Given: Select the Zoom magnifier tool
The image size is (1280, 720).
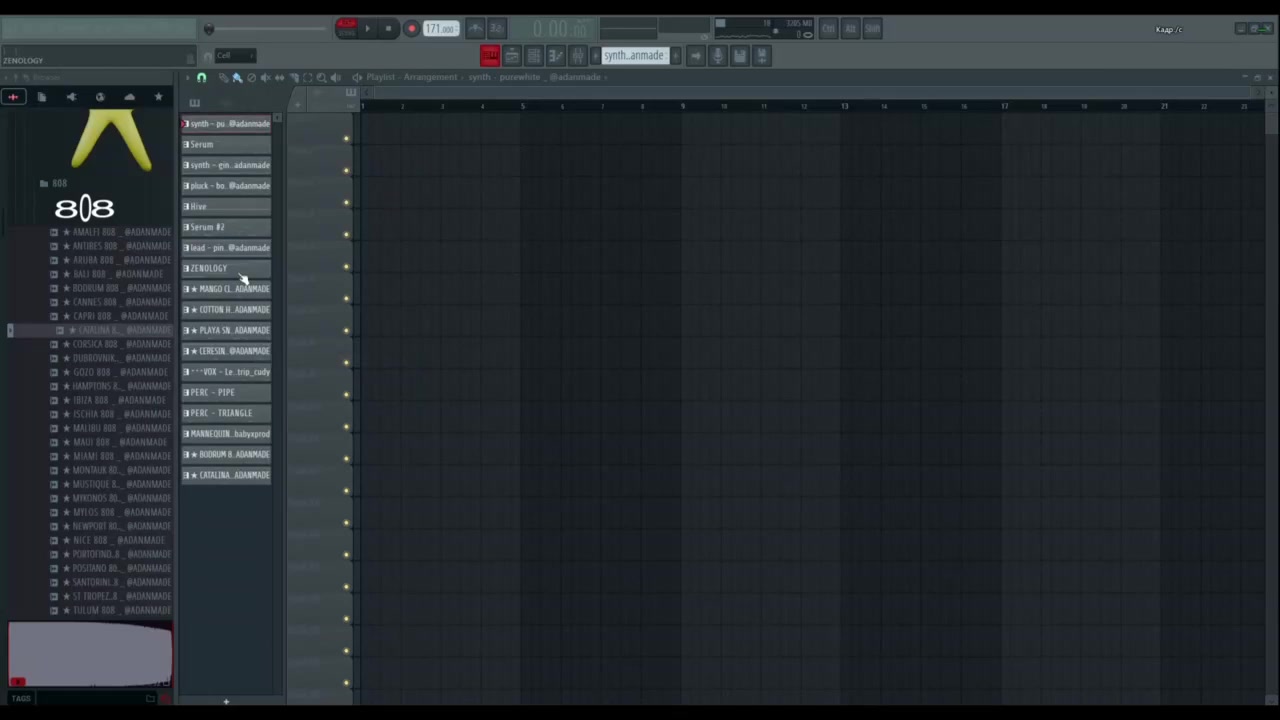Looking at the screenshot, I should coord(321,77).
